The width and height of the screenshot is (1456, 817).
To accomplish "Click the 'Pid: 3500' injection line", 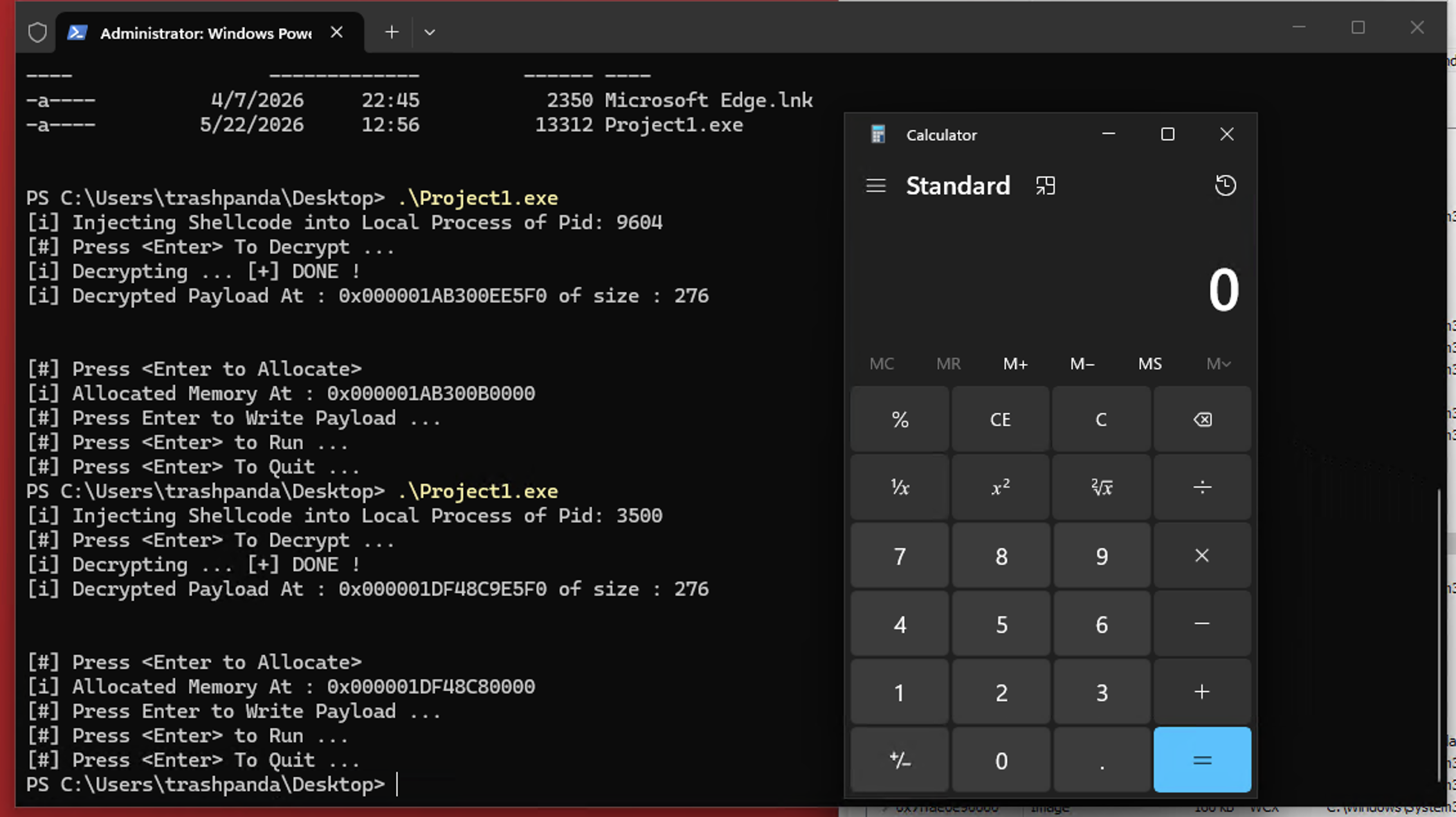I will (x=344, y=516).
